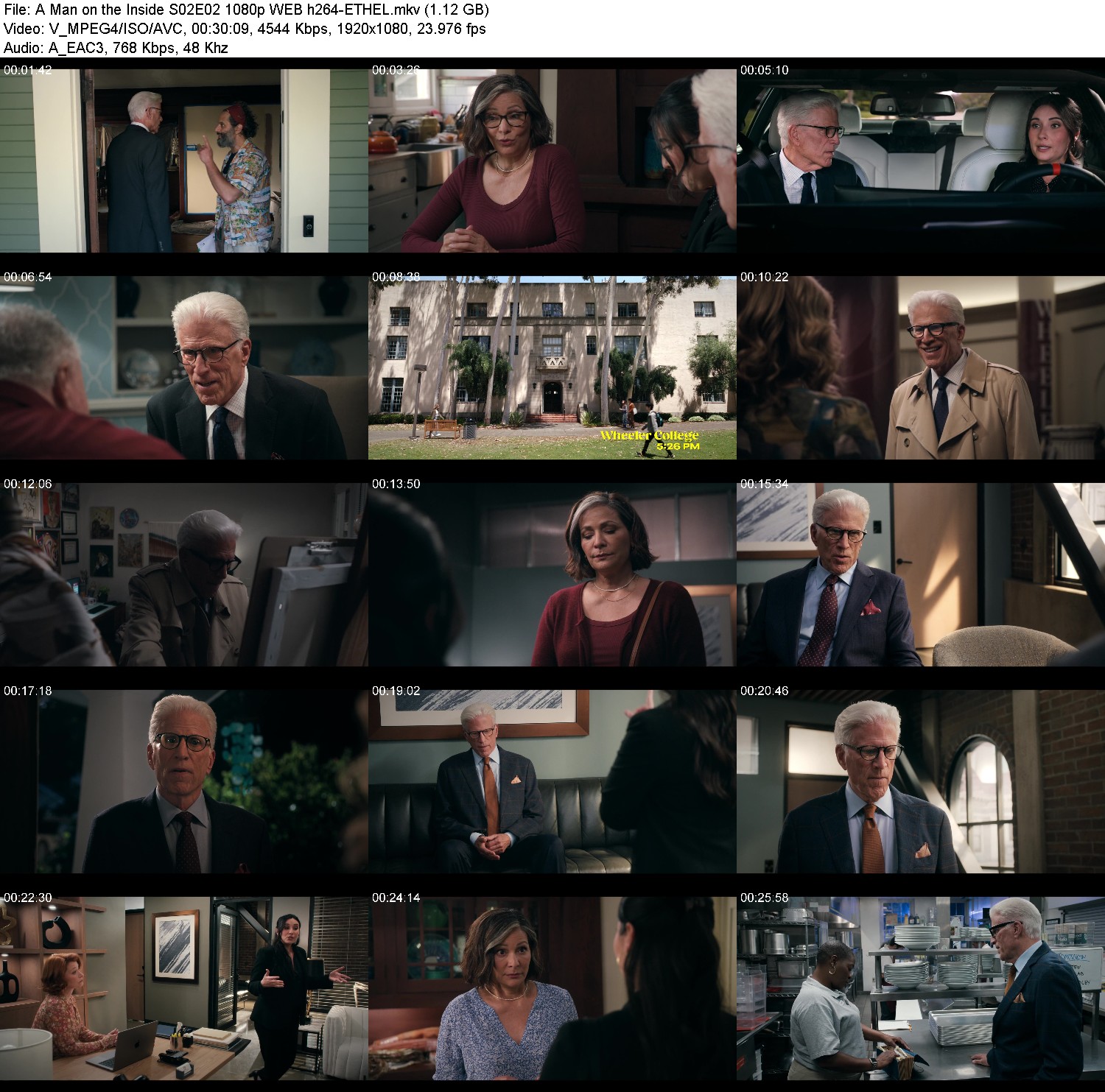Open the Wheeler College building thumbnail
Screen dimensions: 1105x1092
552,367
